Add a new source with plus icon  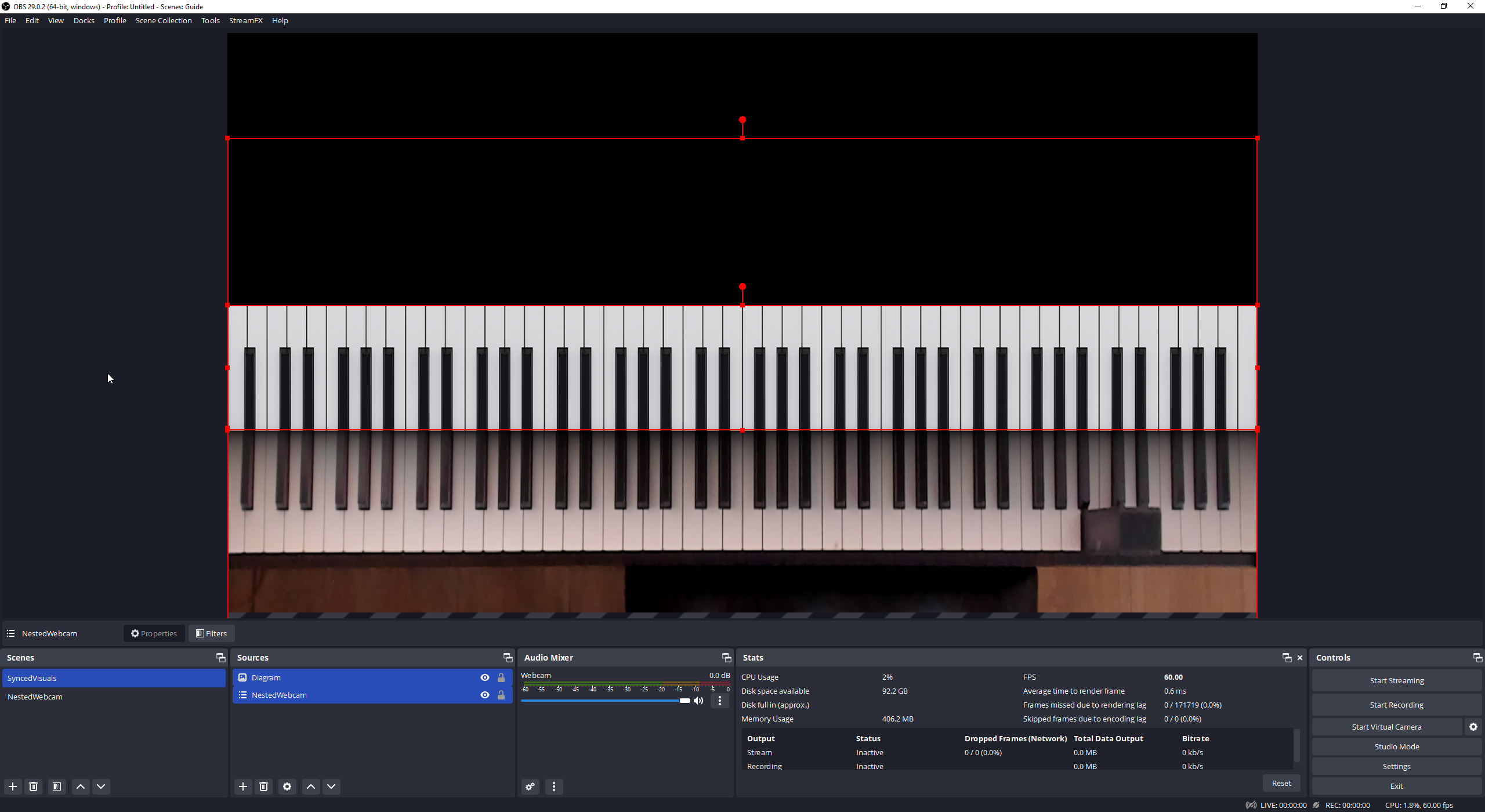(x=243, y=786)
